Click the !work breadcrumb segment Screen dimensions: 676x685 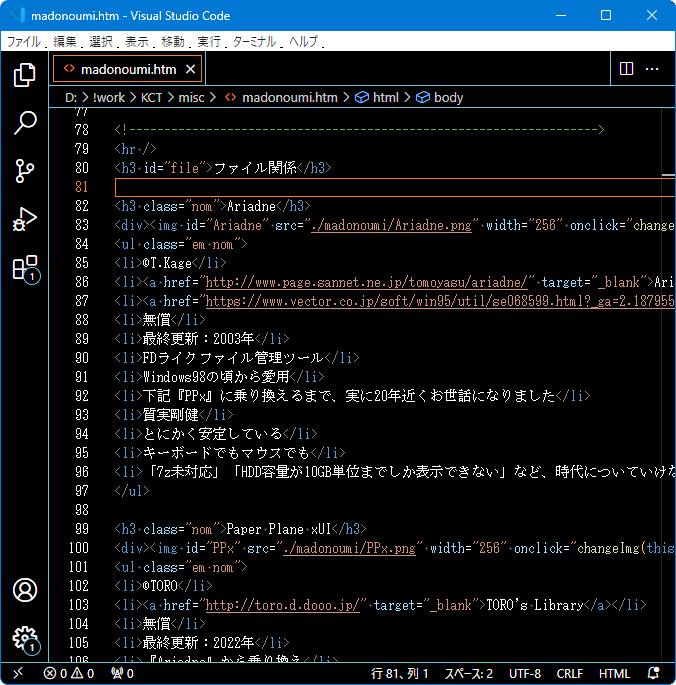[108, 97]
